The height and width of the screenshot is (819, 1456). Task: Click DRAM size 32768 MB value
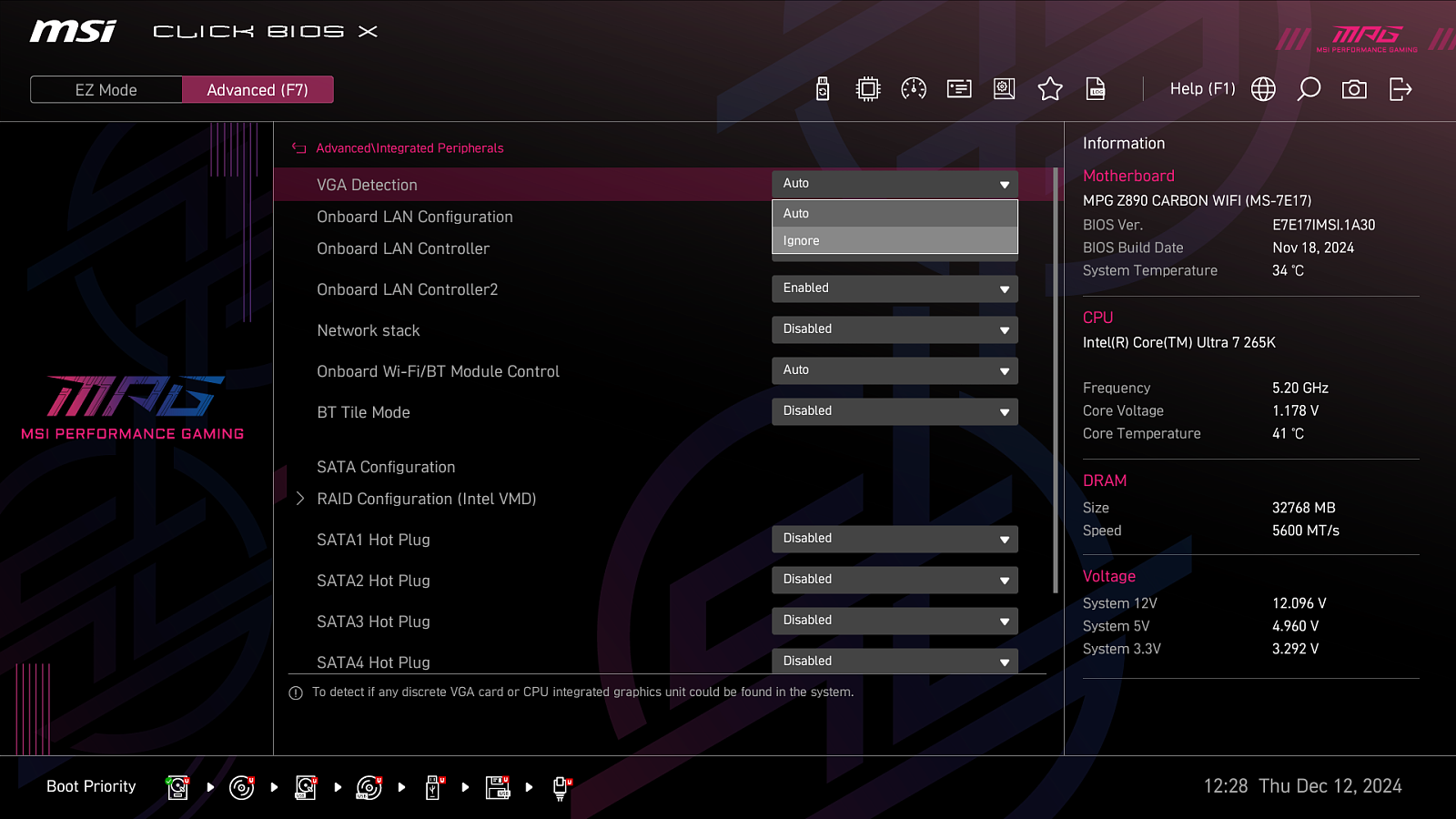coord(1303,508)
